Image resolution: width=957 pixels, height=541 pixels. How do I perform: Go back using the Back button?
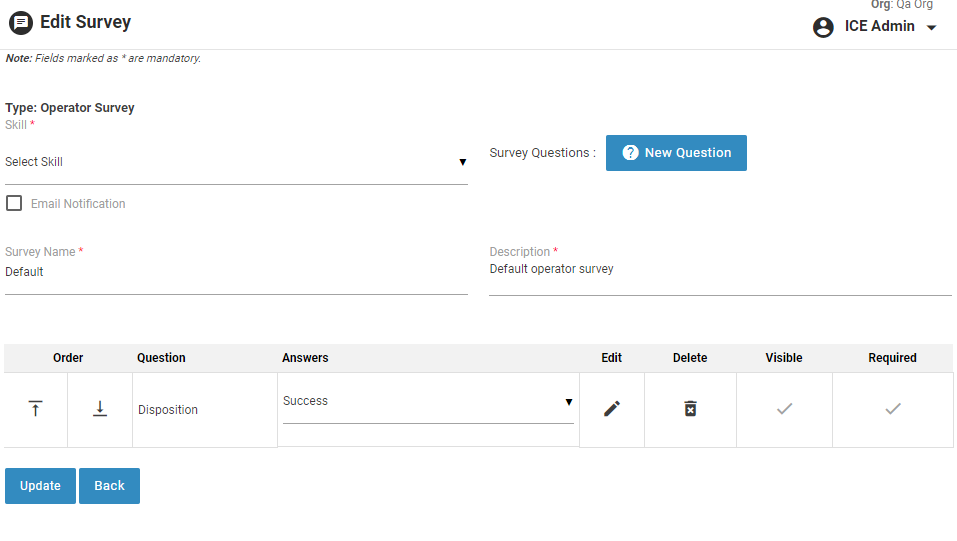[x=109, y=486]
